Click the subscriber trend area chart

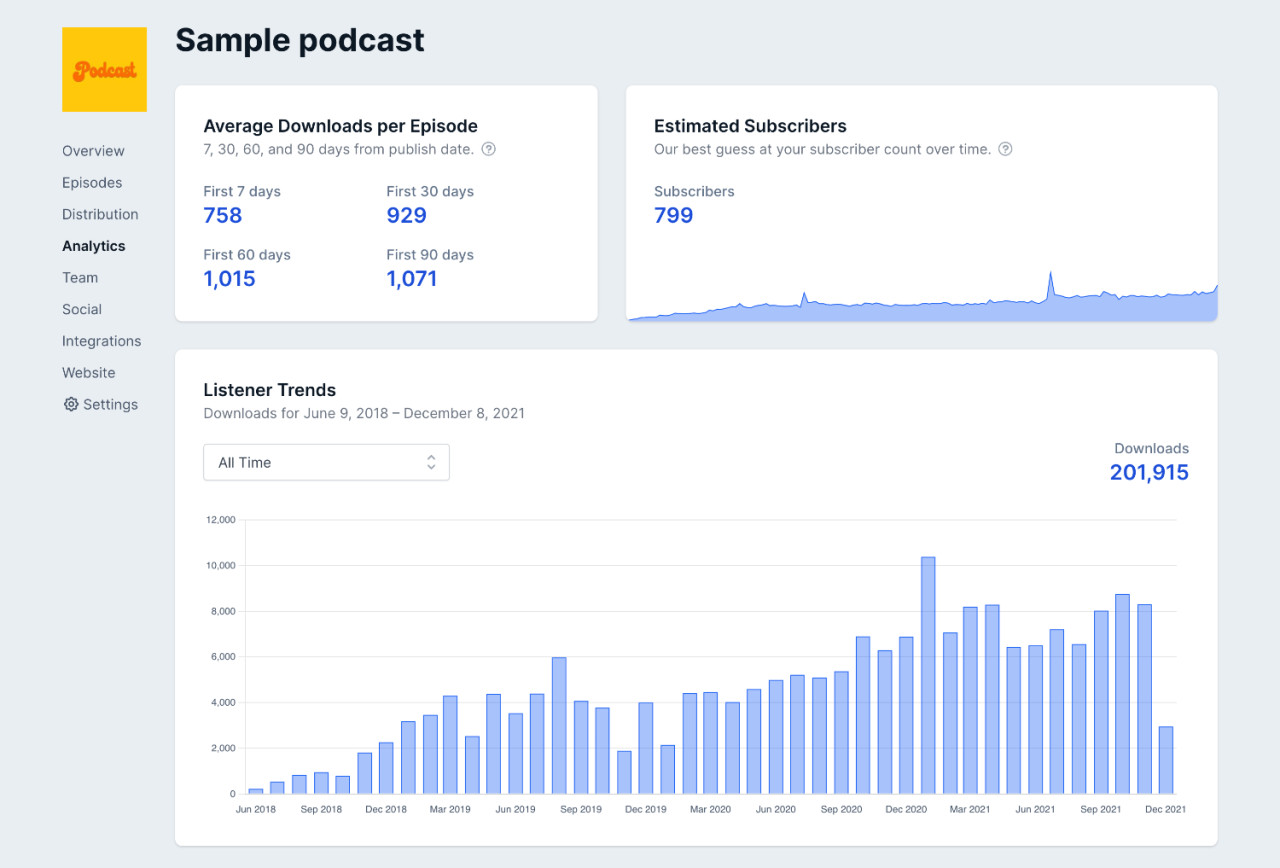tap(920, 305)
